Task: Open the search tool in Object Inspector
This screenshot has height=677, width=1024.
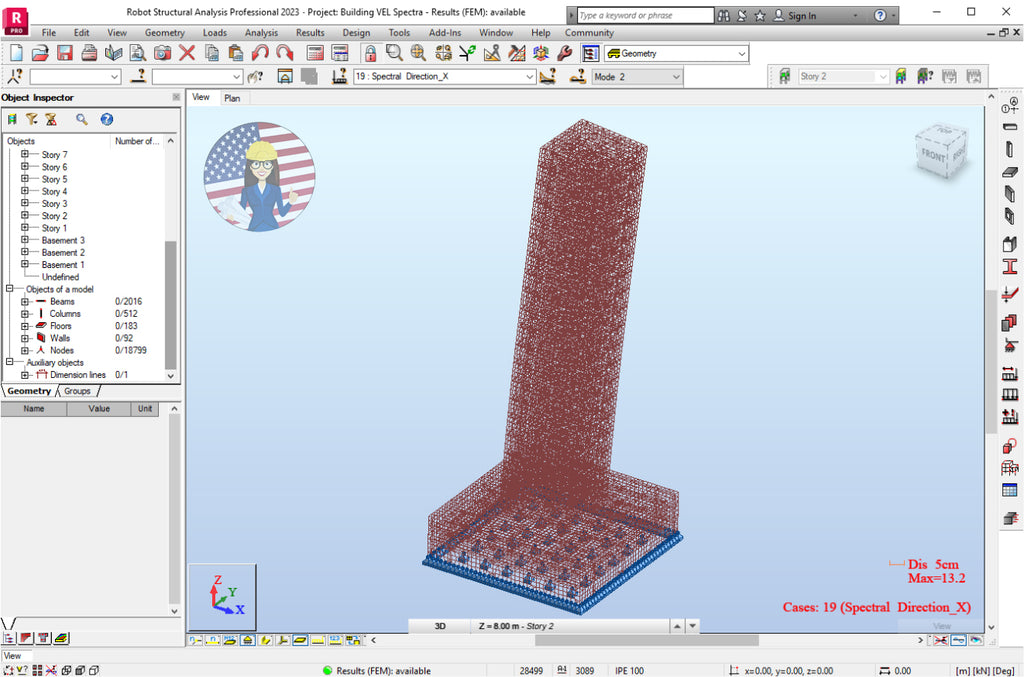Action: (80, 119)
